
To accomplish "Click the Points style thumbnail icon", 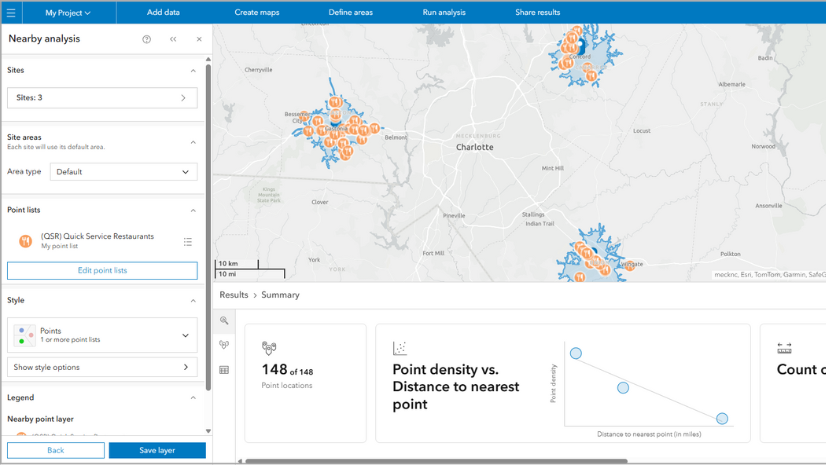I will click(x=25, y=335).
